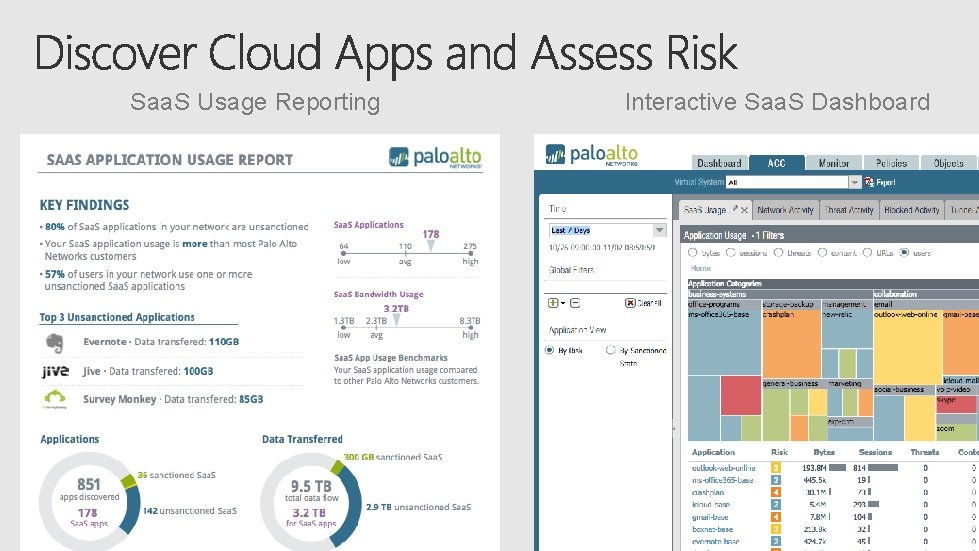Open the Last 7 Days time dropdown

tap(659, 230)
